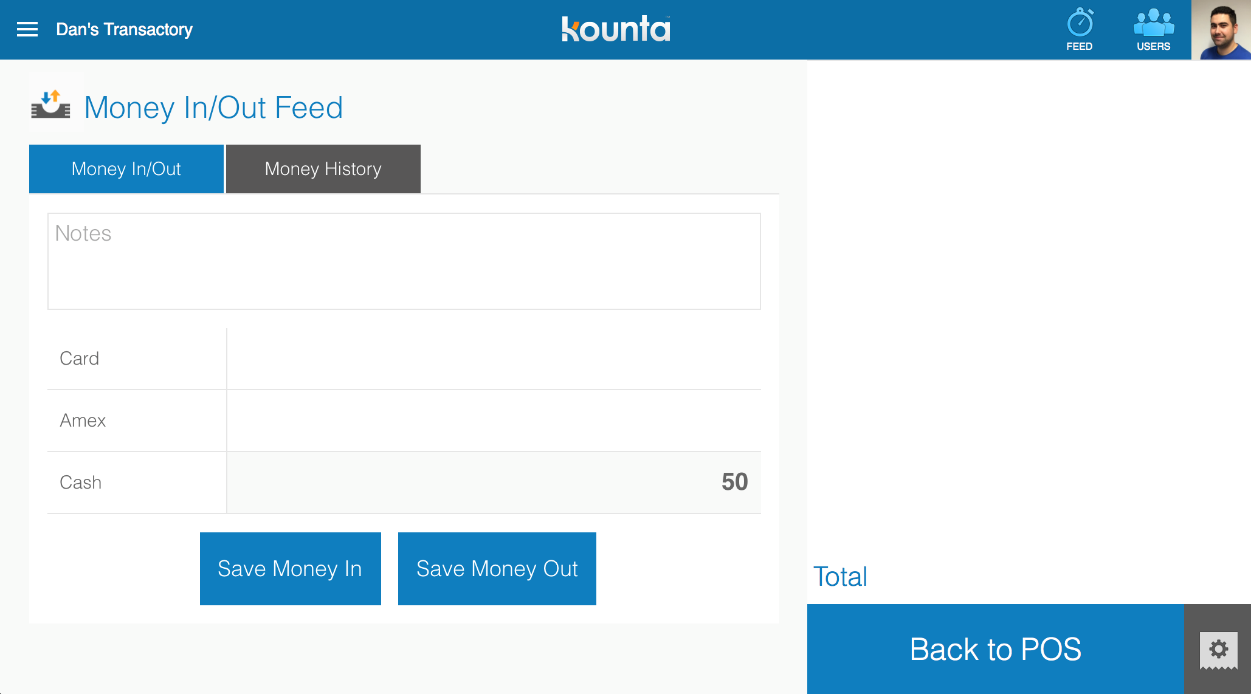Go Back to POS
This screenshot has width=1251, height=694.
coord(995,649)
